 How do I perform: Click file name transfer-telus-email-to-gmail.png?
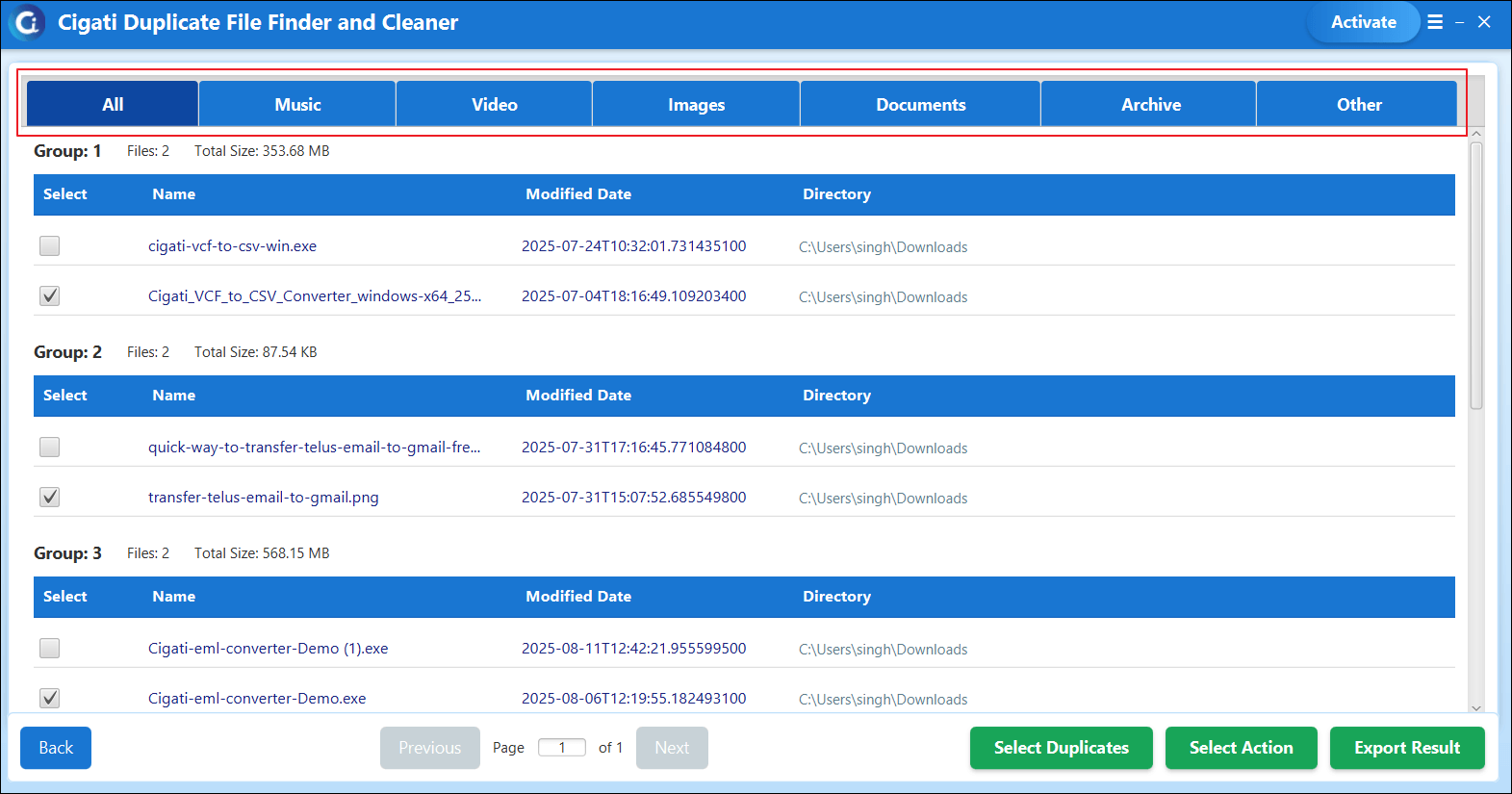(x=264, y=498)
